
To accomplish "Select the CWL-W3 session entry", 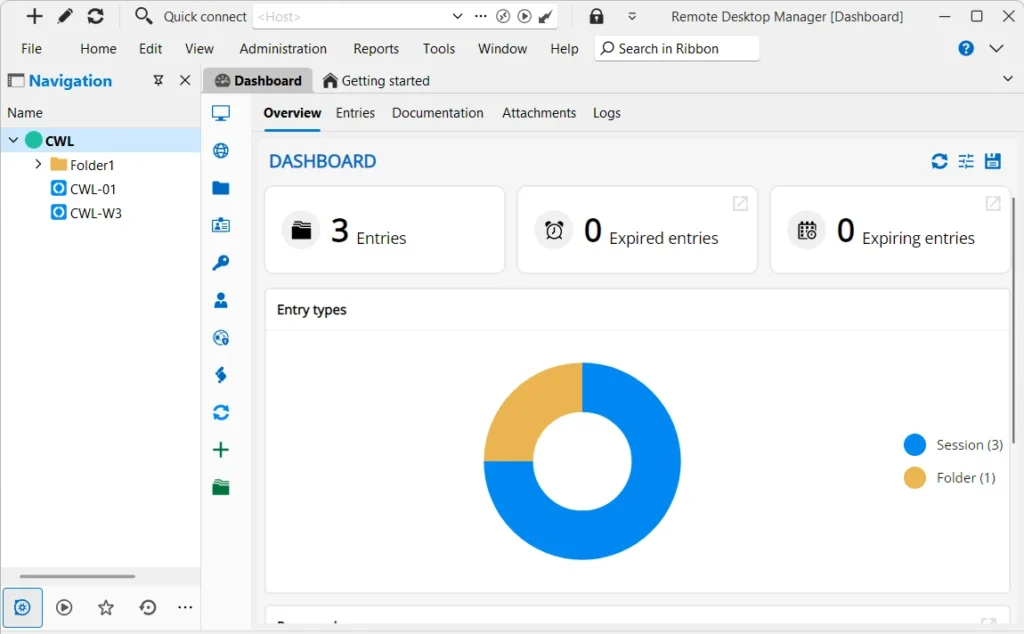I will click(x=95, y=213).
